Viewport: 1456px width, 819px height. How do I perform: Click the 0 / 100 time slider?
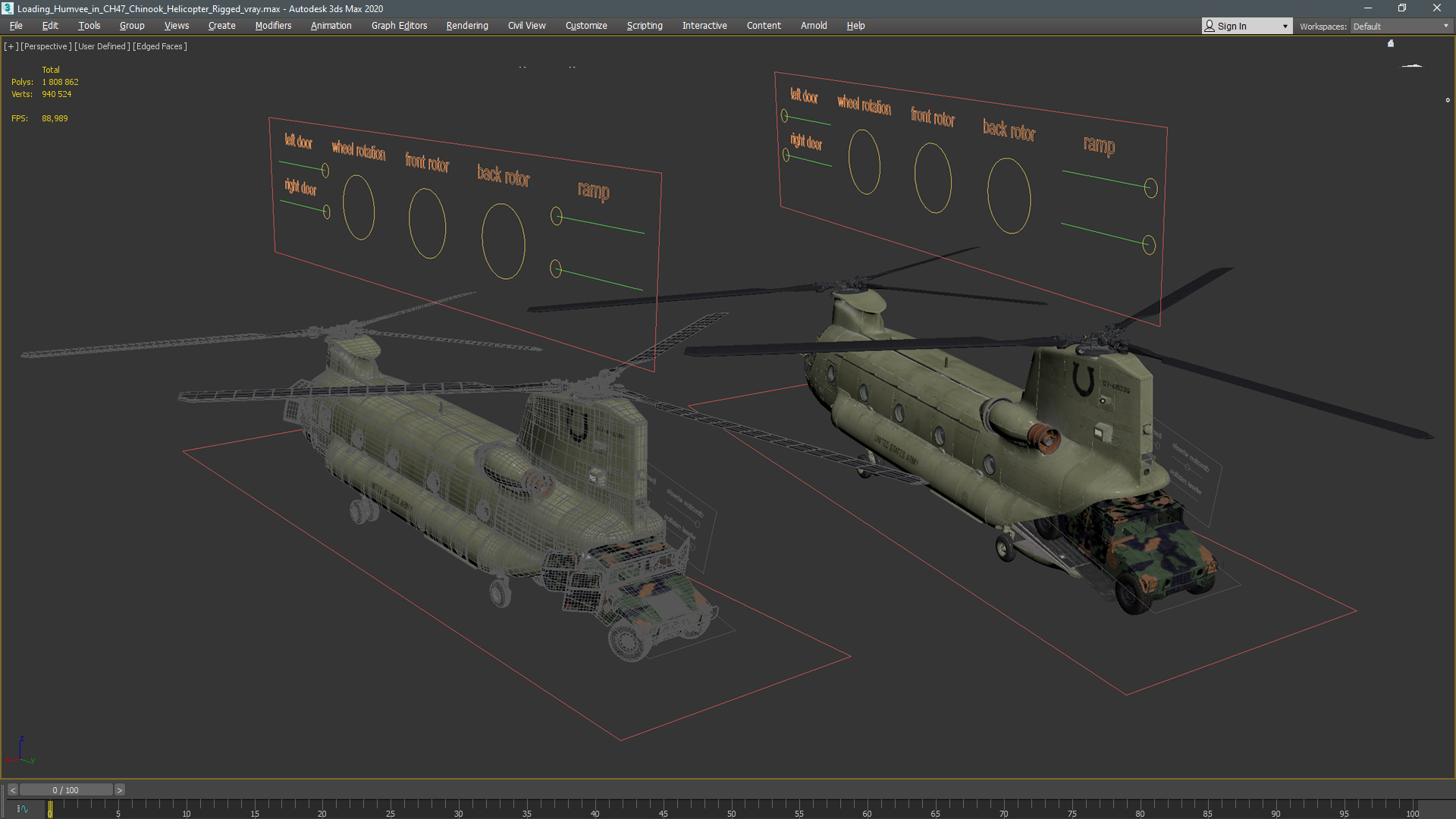pyautogui.click(x=66, y=790)
